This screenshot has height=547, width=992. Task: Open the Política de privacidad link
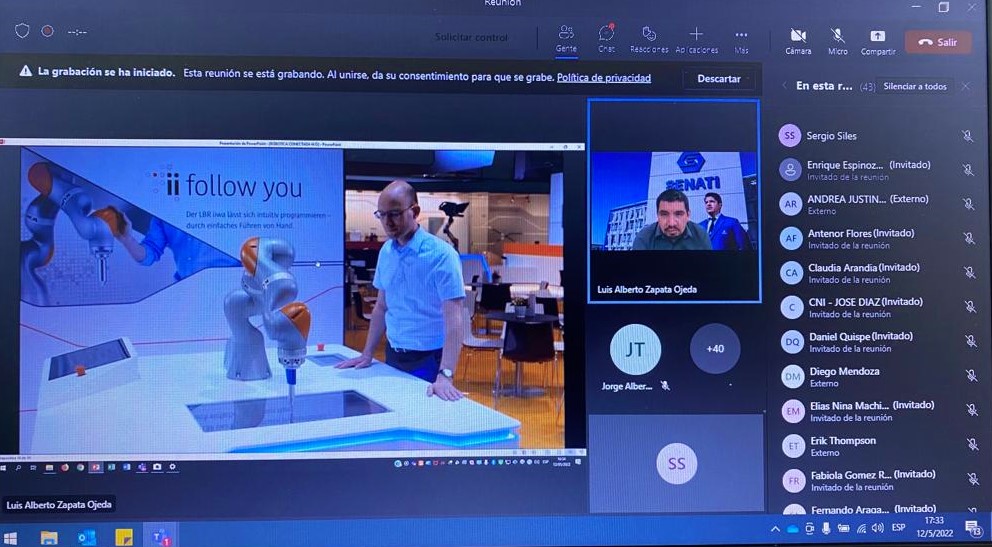[603, 78]
